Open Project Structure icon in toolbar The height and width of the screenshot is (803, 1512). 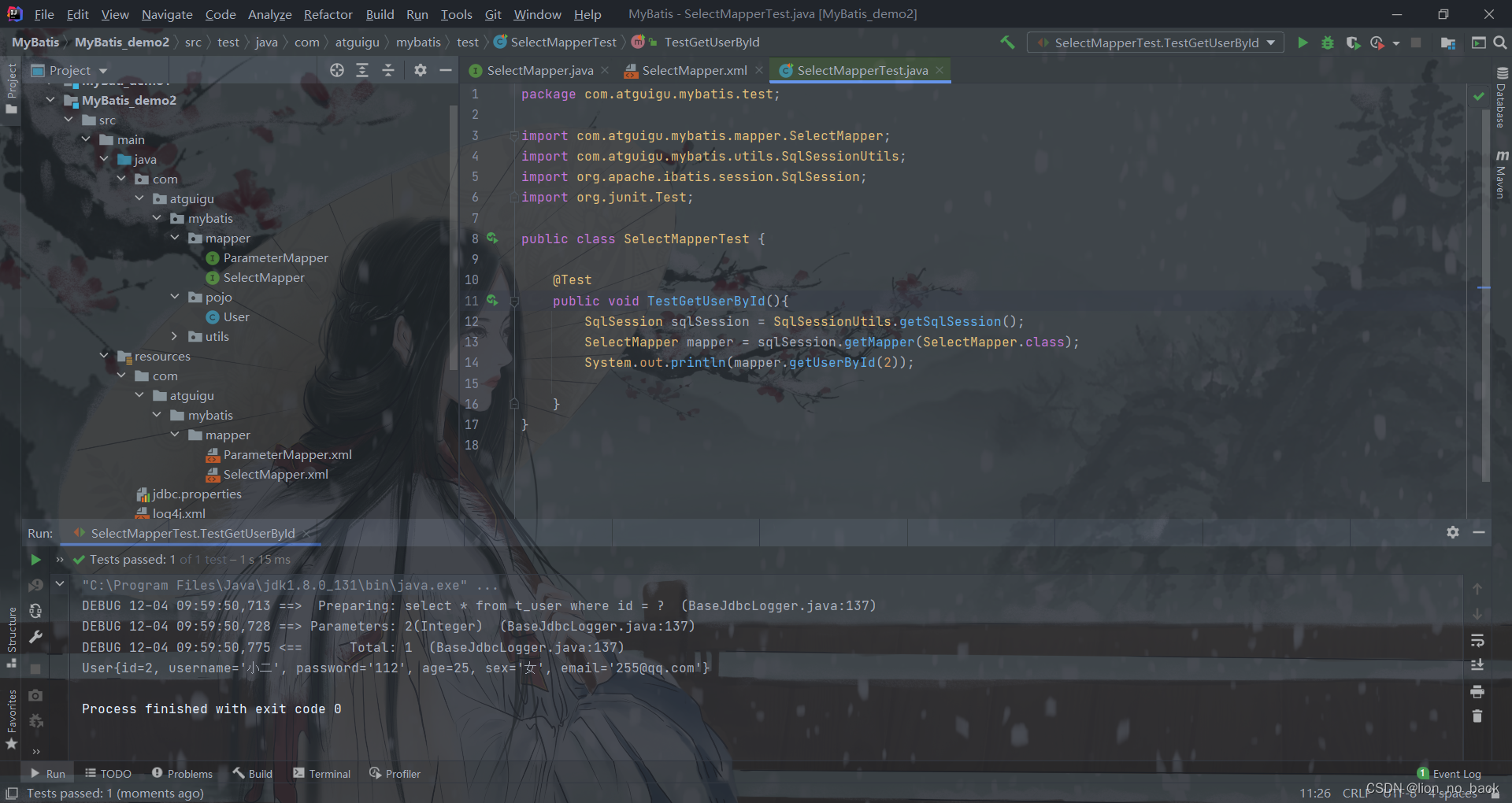pos(1447,43)
